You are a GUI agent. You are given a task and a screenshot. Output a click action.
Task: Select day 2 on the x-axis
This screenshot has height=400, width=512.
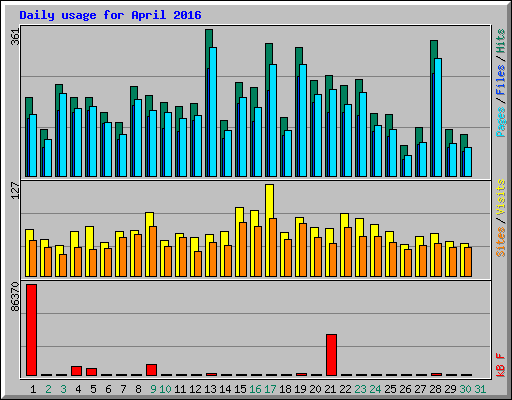(48, 389)
